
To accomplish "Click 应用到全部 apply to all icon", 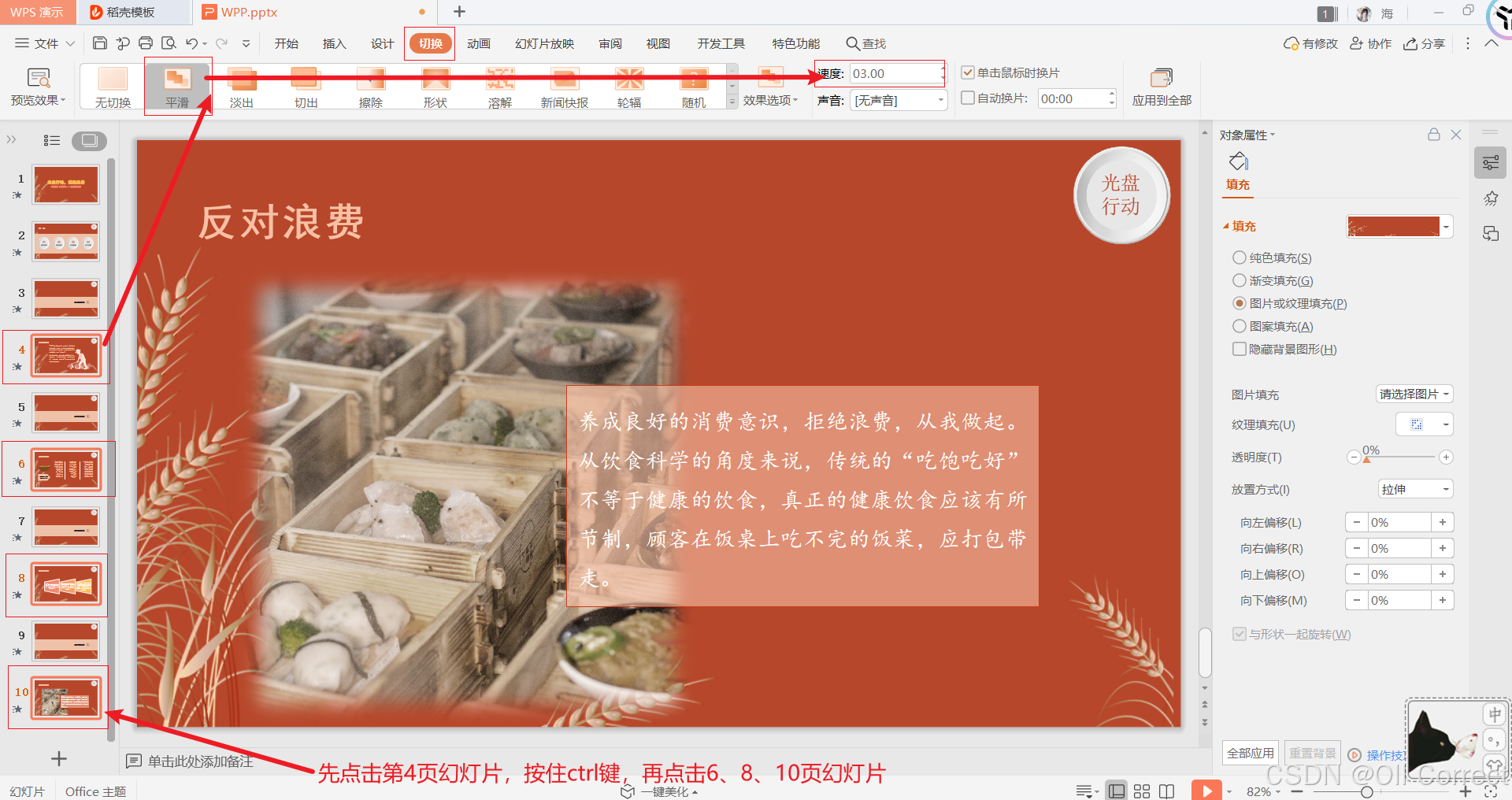I will pos(1162,87).
